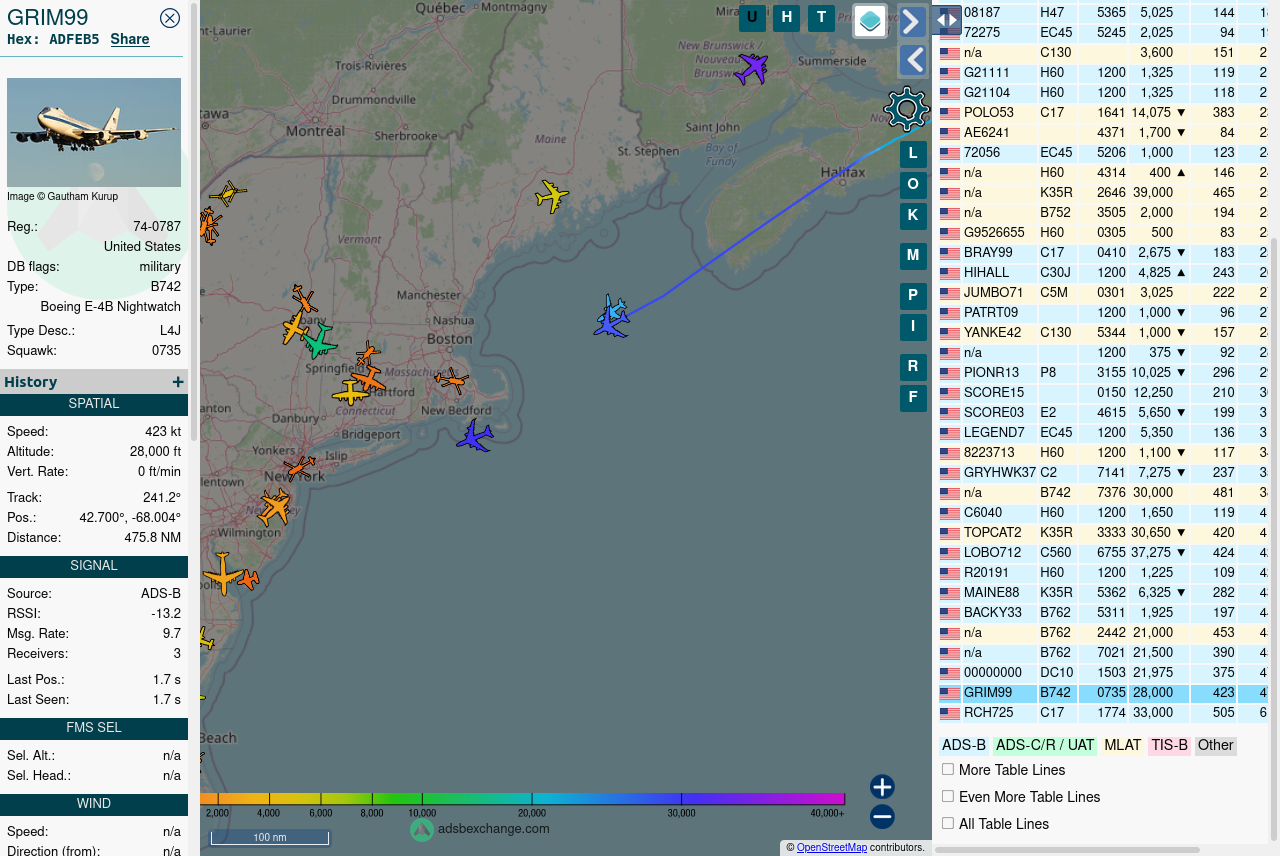This screenshot has width=1280, height=856.
Task: Click the ADS-B legend label
Action: pyautogui.click(x=964, y=745)
